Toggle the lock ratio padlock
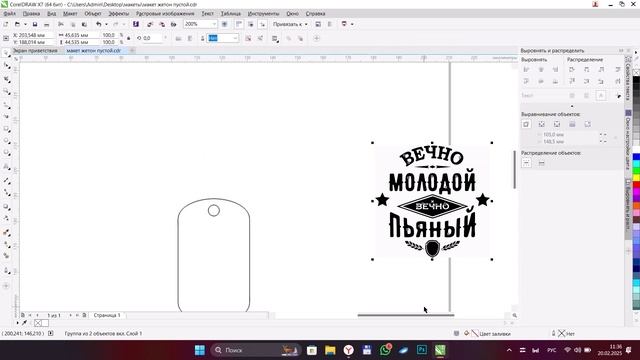Image resolution: width=640 pixels, height=360 pixels. (129, 38)
